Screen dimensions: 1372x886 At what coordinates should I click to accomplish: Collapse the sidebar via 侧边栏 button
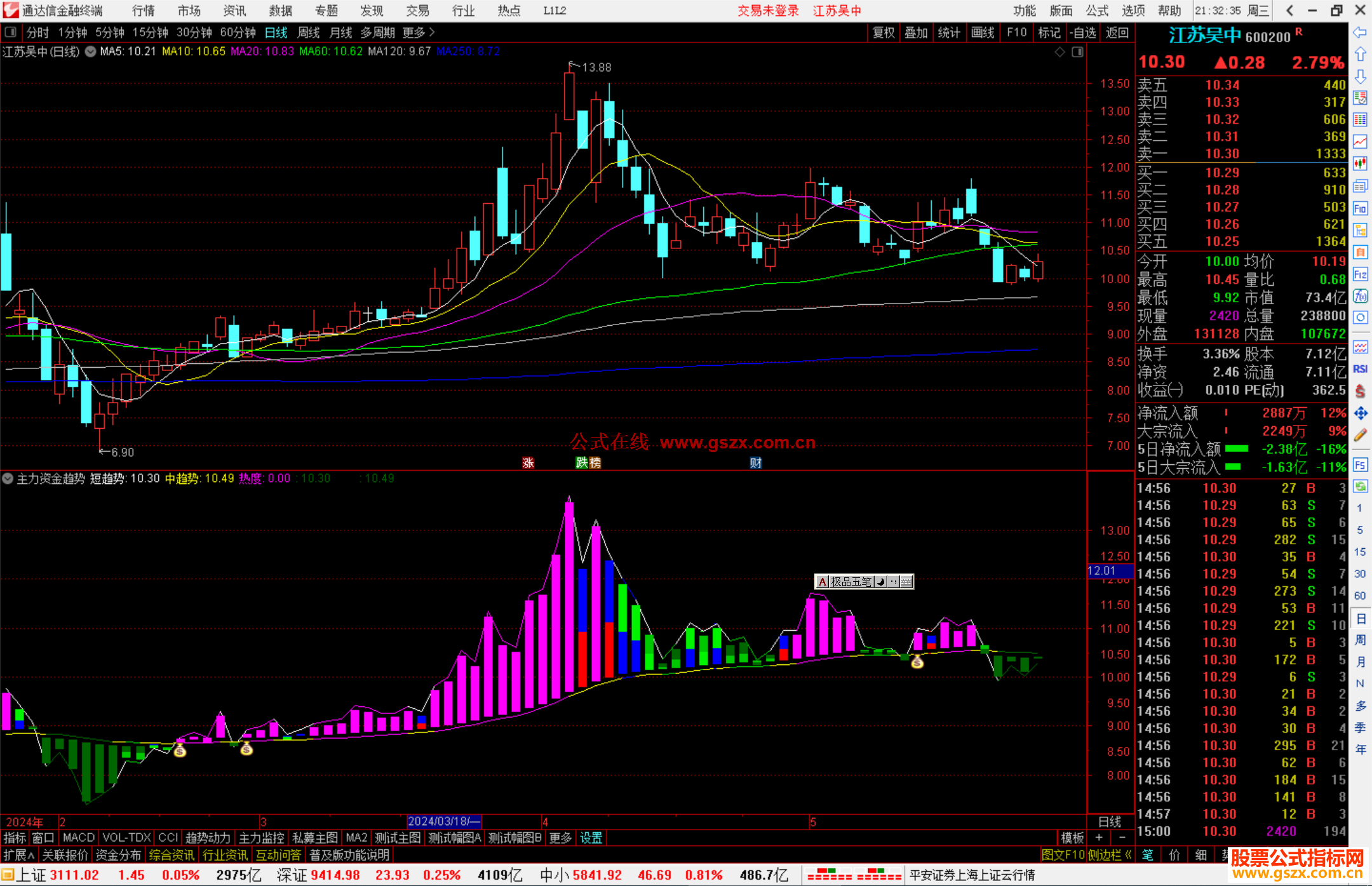(x=1110, y=855)
